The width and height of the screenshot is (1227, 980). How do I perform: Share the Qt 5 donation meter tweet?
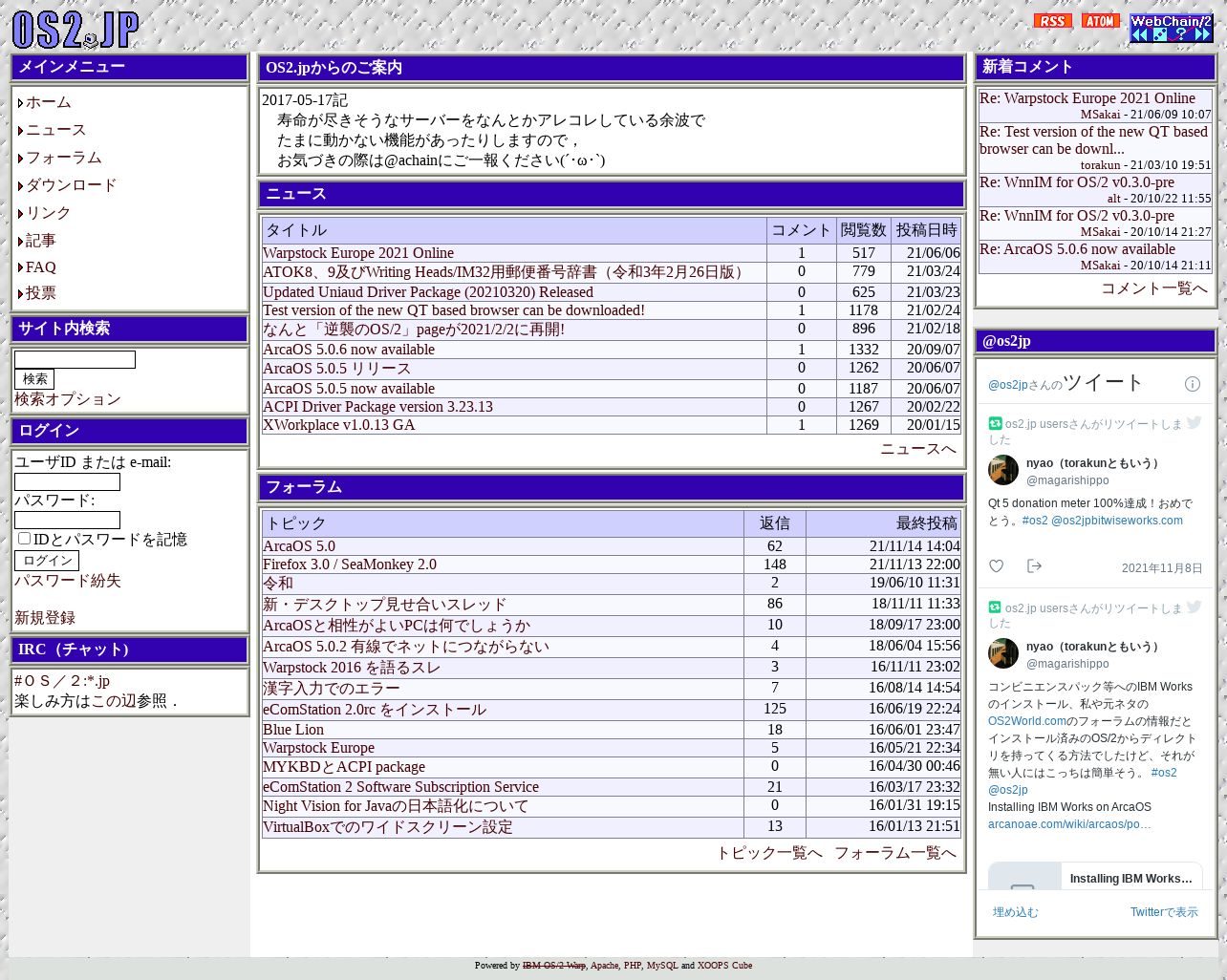1034,566
